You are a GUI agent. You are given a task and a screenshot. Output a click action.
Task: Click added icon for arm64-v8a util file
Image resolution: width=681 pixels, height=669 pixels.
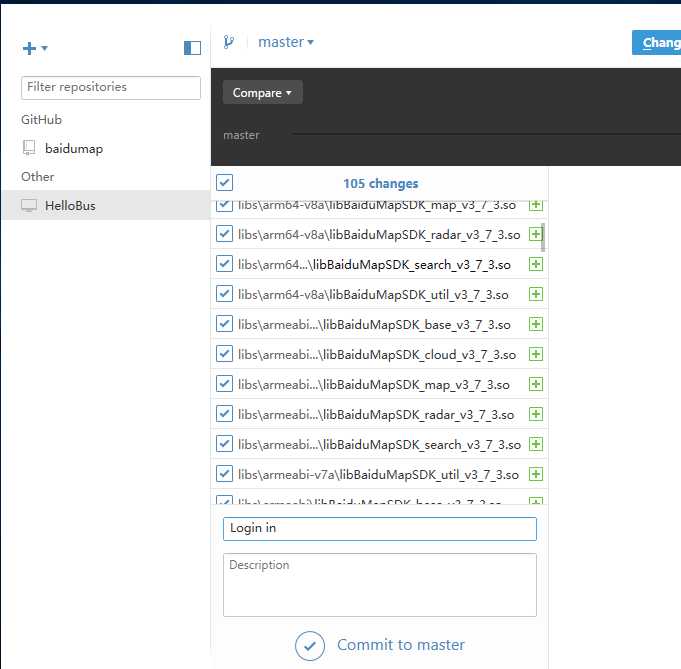tap(536, 294)
